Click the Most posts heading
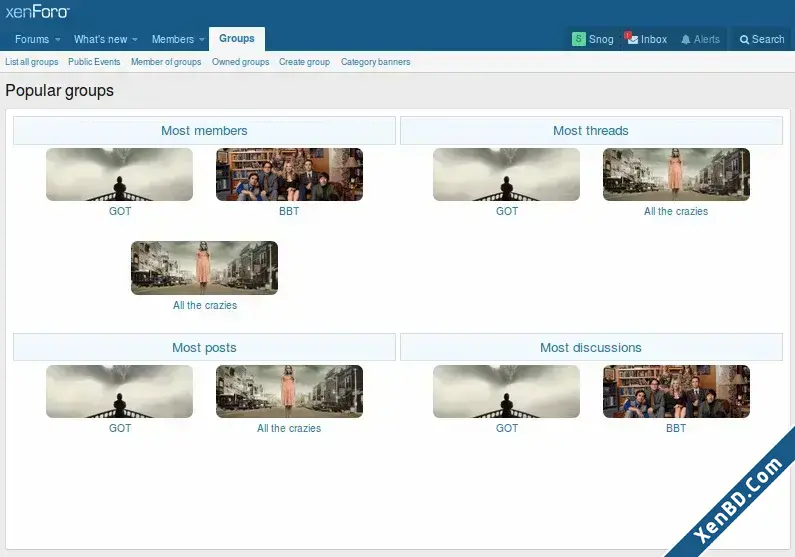Screen dimensions: 795x557 point(204,348)
